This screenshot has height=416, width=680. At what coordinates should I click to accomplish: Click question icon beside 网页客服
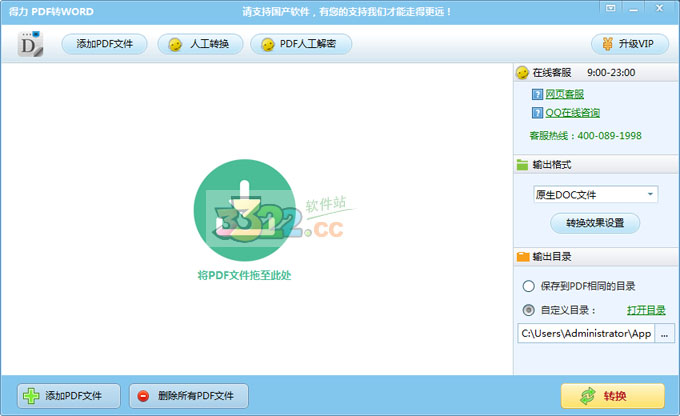pos(537,94)
